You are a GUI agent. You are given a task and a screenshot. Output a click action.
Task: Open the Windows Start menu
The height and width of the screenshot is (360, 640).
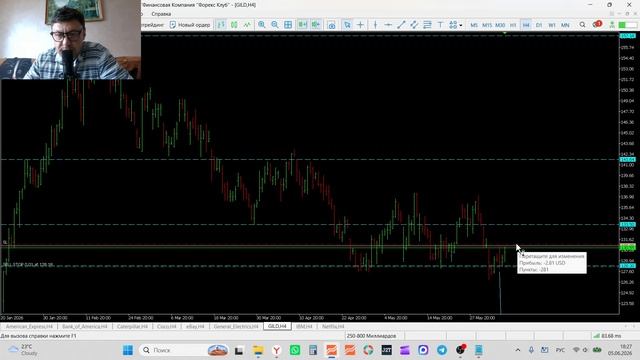(128, 350)
